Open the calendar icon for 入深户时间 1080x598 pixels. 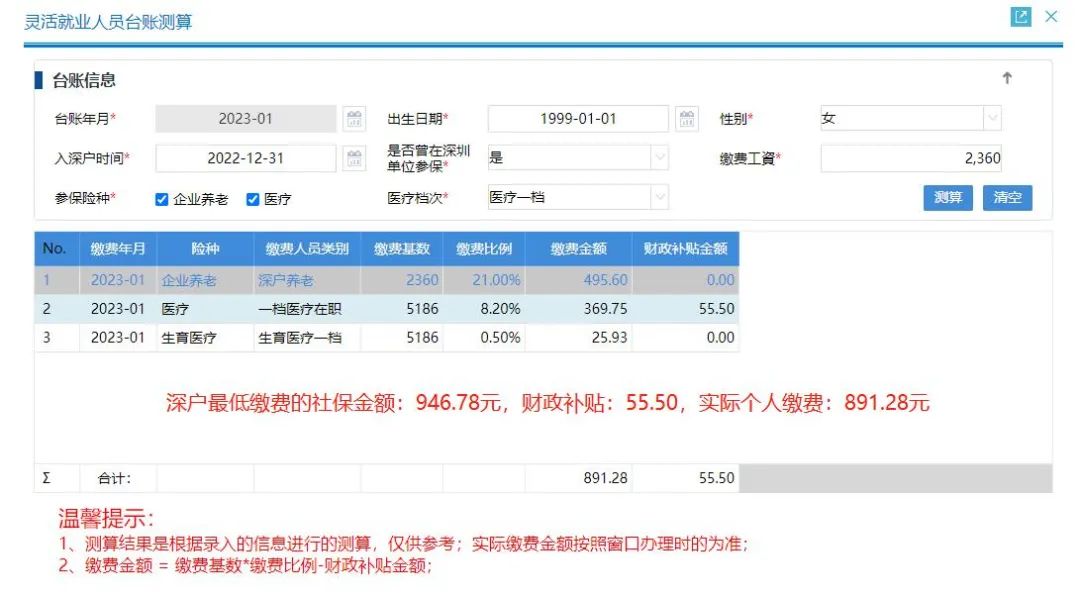(x=355, y=158)
